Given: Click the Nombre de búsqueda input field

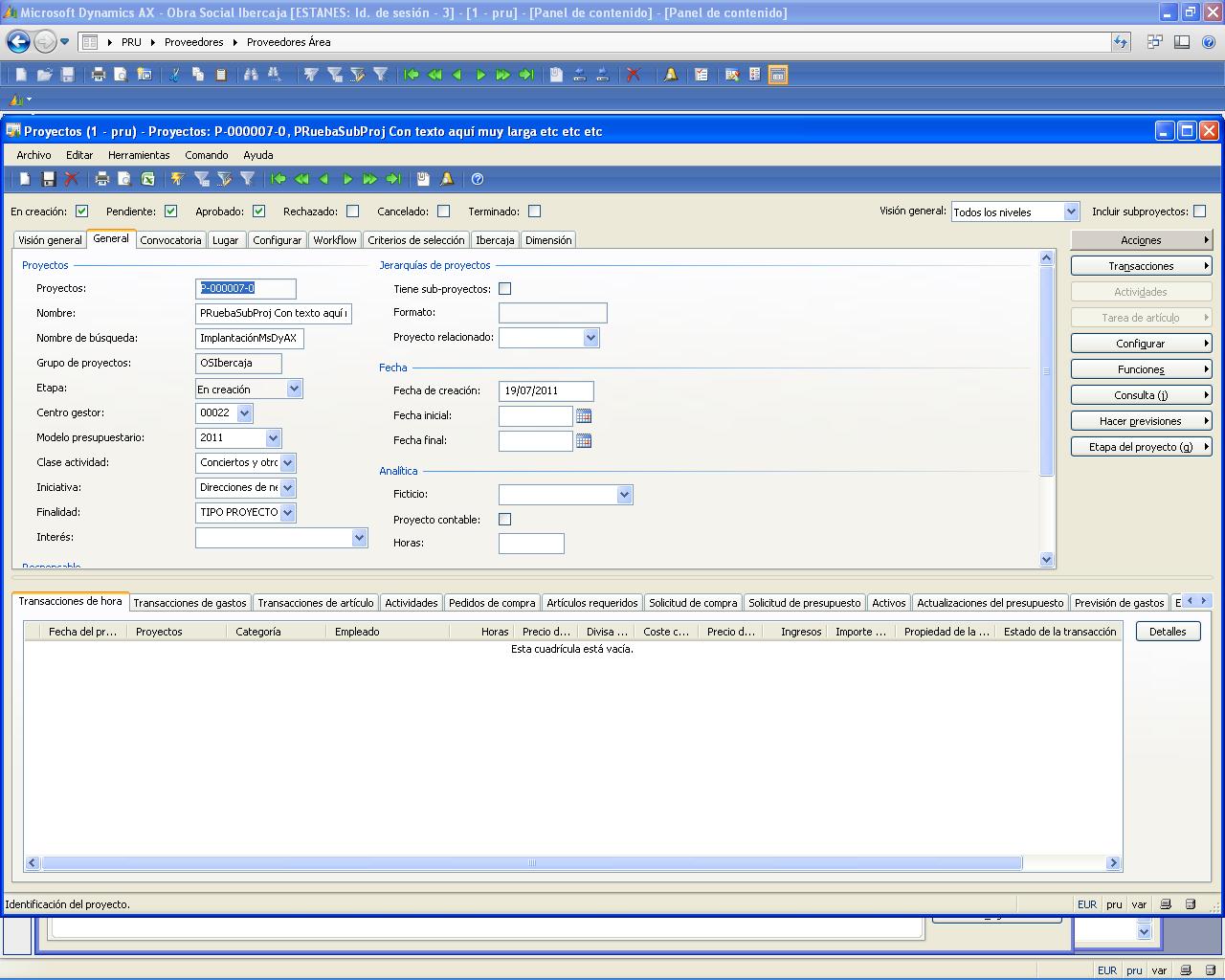Looking at the screenshot, I should click(250, 338).
